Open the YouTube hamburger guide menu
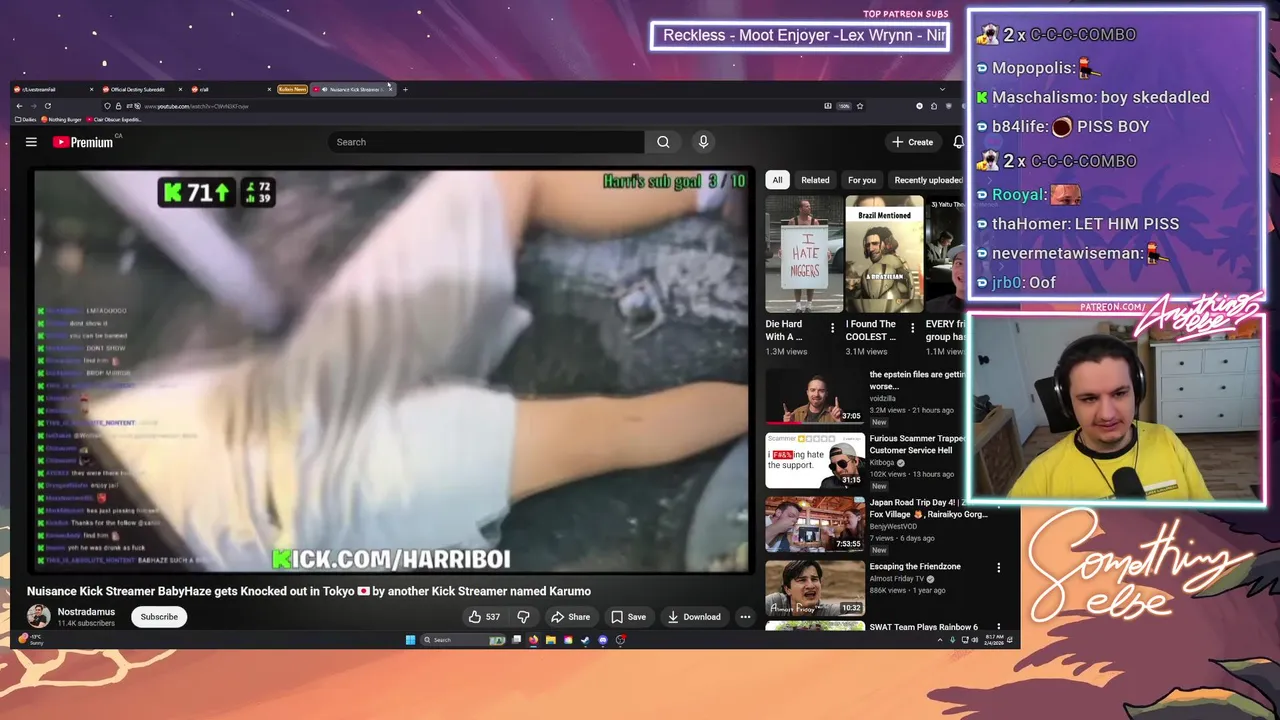This screenshot has width=1280, height=720. click(31, 142)
